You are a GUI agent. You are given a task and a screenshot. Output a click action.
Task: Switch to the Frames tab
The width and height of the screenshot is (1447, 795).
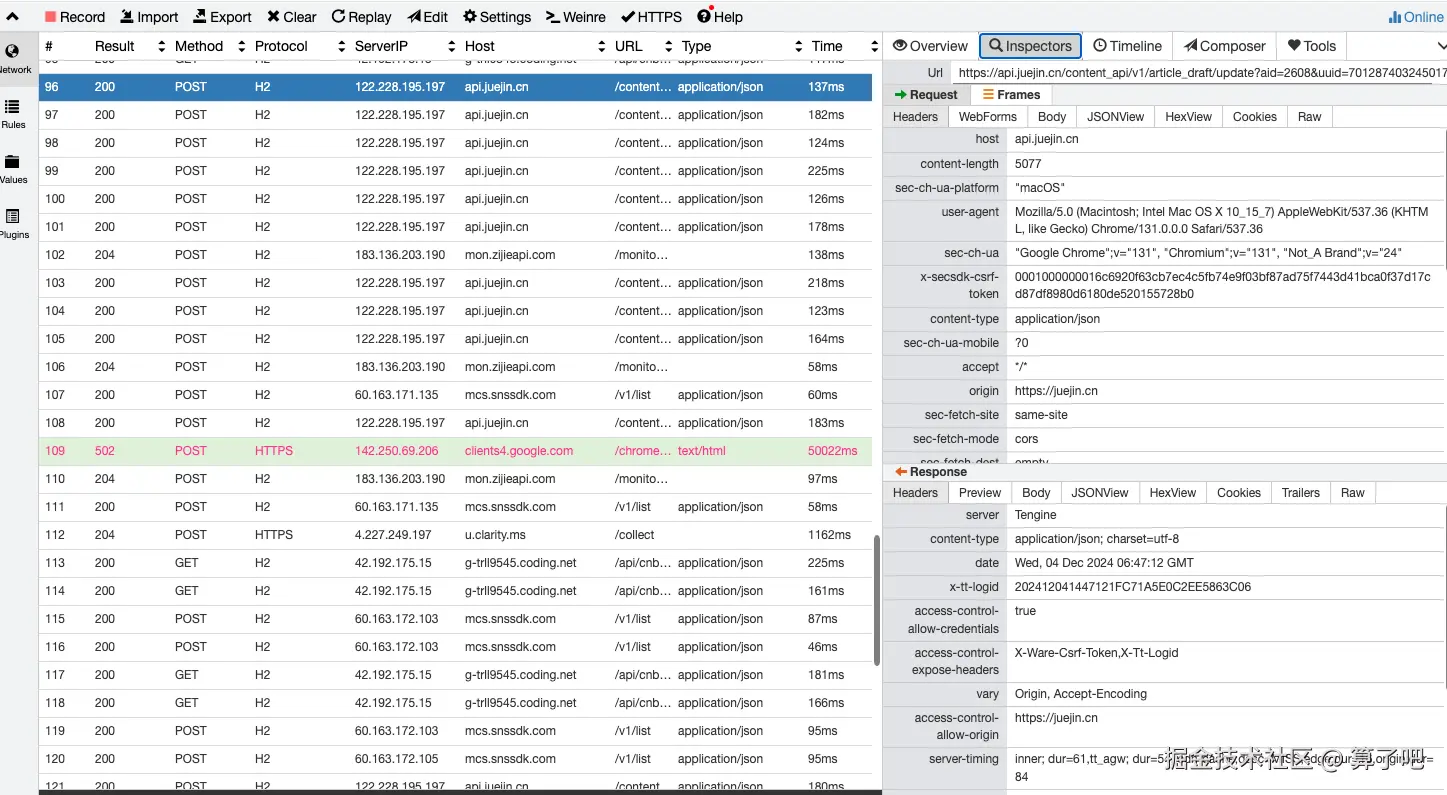[x=1011, y=95]
